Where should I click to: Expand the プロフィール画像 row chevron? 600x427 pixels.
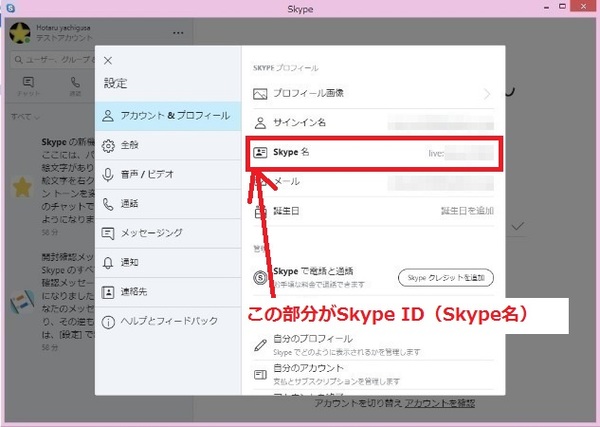tap(488, 94)
